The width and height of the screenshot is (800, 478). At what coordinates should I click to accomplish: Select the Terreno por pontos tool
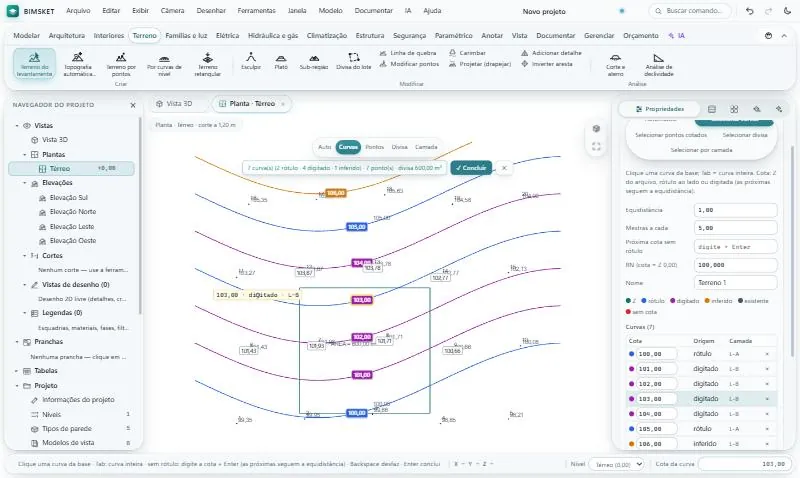pyautogui.click(x=121, y=64)
